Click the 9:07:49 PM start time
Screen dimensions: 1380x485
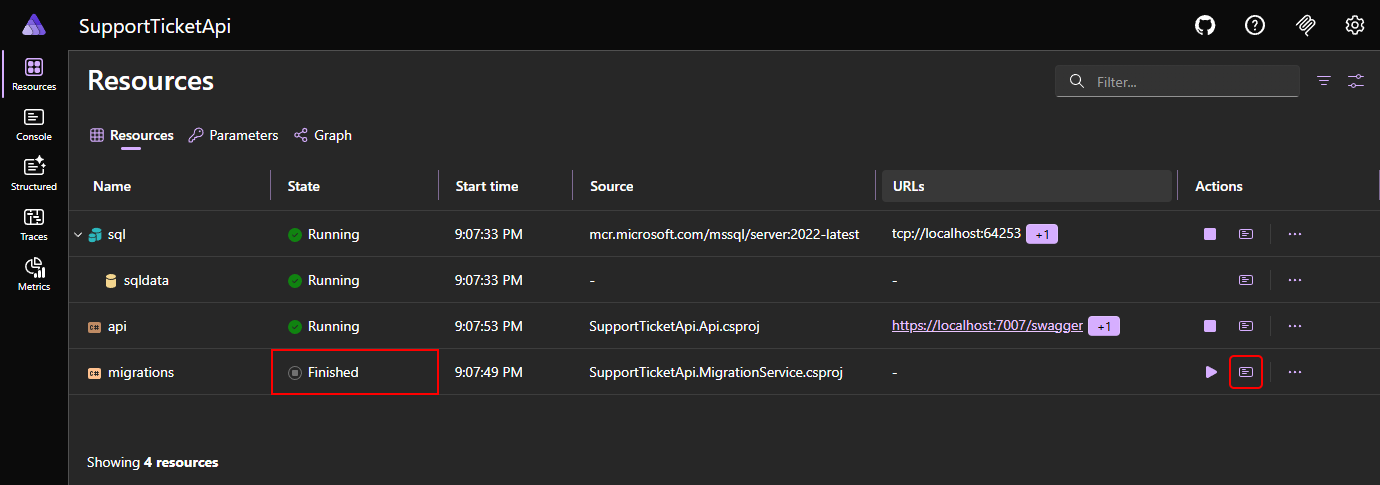pos(489,372)
